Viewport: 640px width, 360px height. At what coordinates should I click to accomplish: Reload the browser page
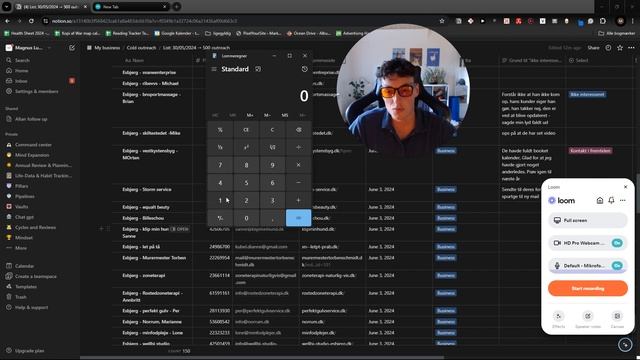[31, 21]
